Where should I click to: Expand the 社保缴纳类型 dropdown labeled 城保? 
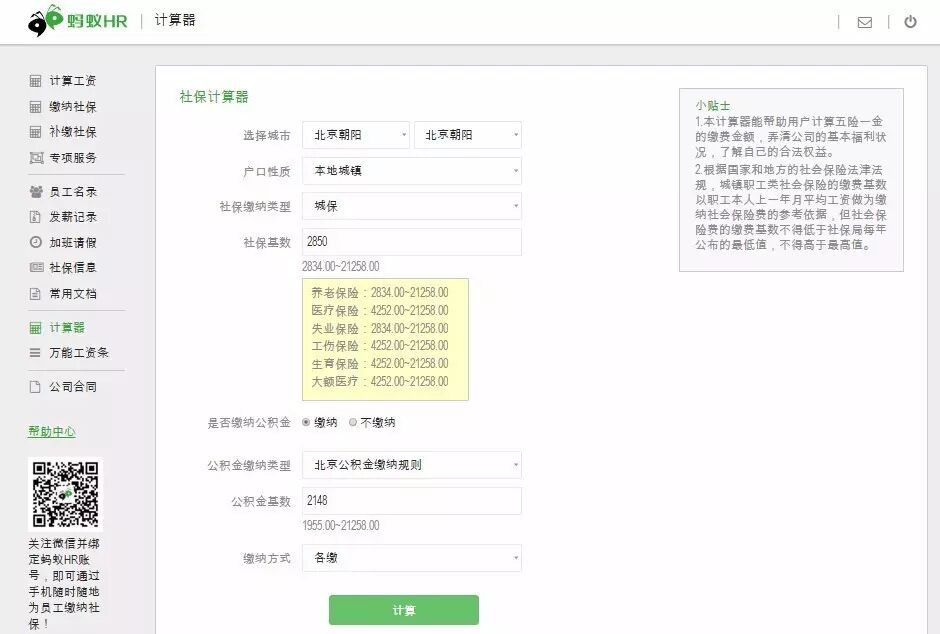coord(412,206)
